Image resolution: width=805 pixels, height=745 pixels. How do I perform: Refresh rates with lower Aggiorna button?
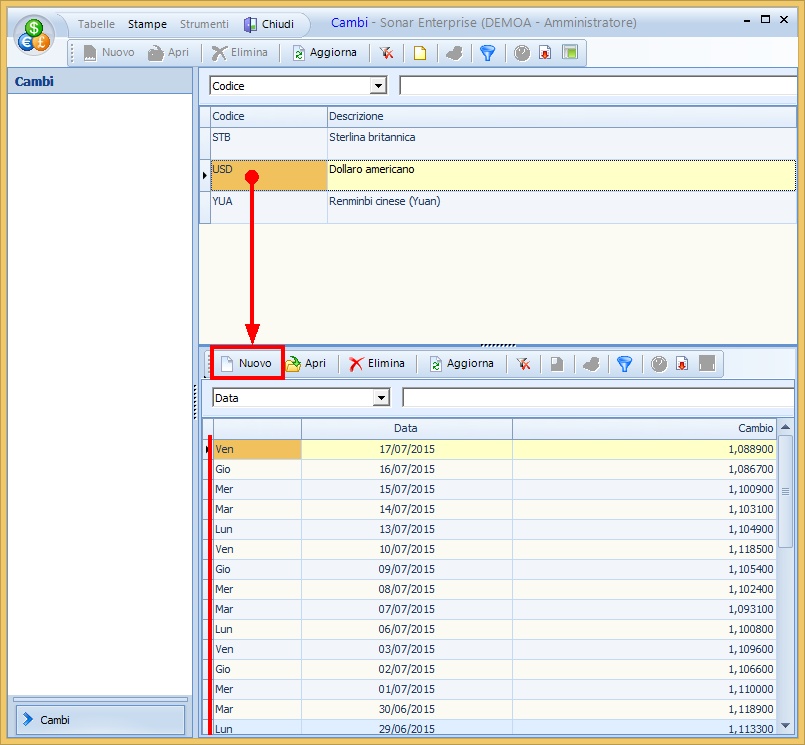tap(461, 364)
